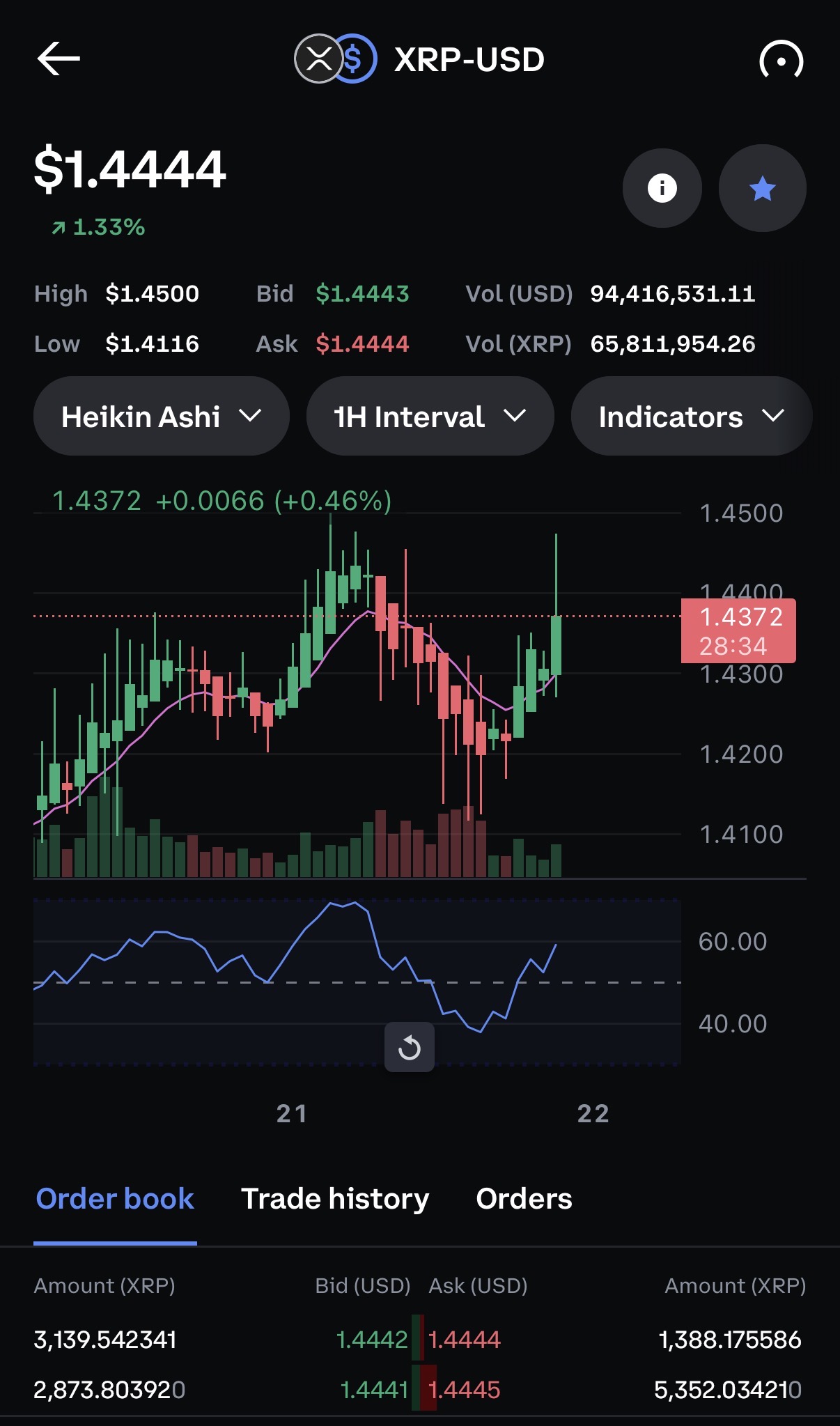Image resolution: width=840 pixels, height=1426 pixels.
Task: Select the 1.4442 bid price row
Action: point(372,1340)
